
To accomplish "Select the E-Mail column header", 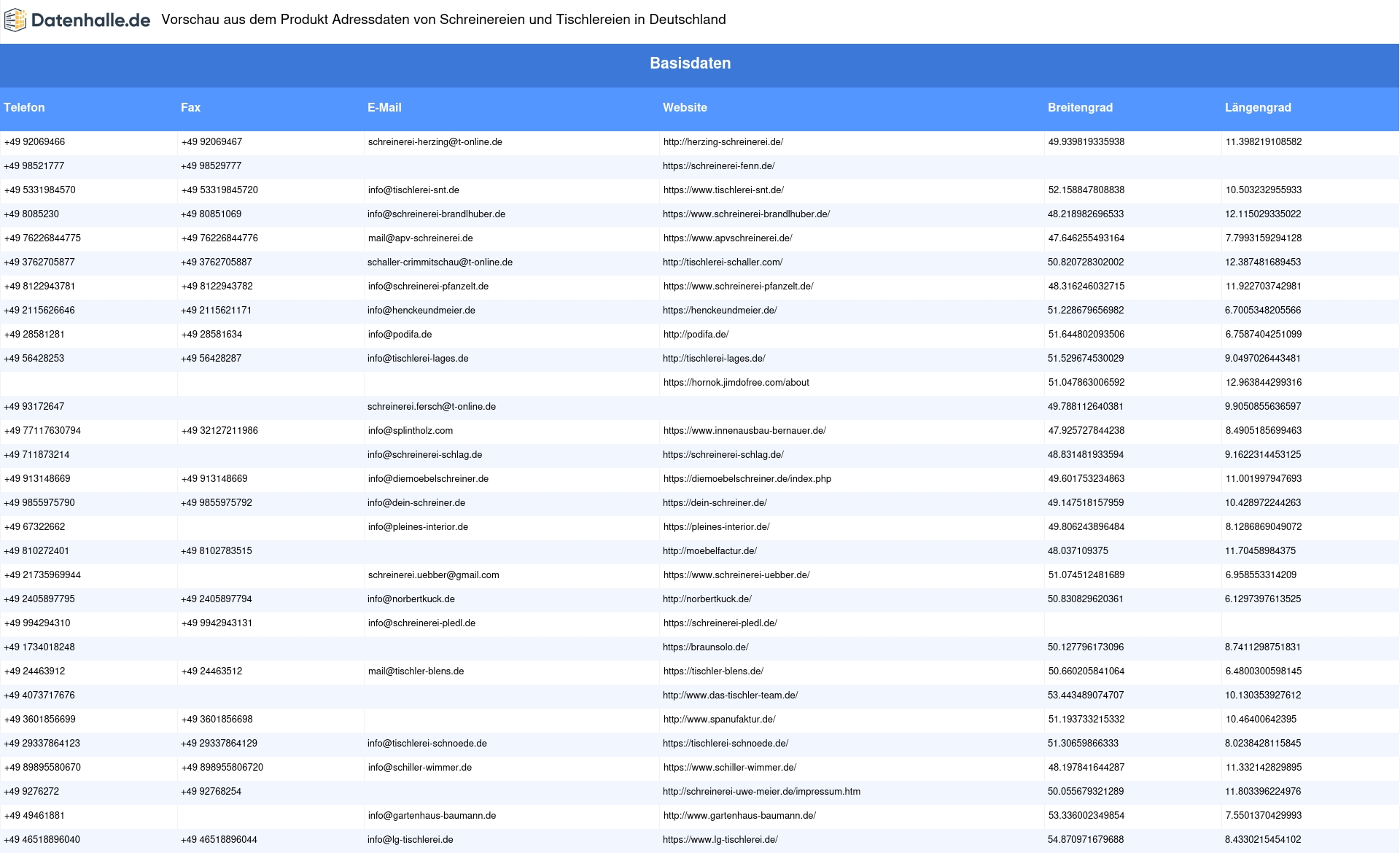I will [x=384, y=107].
